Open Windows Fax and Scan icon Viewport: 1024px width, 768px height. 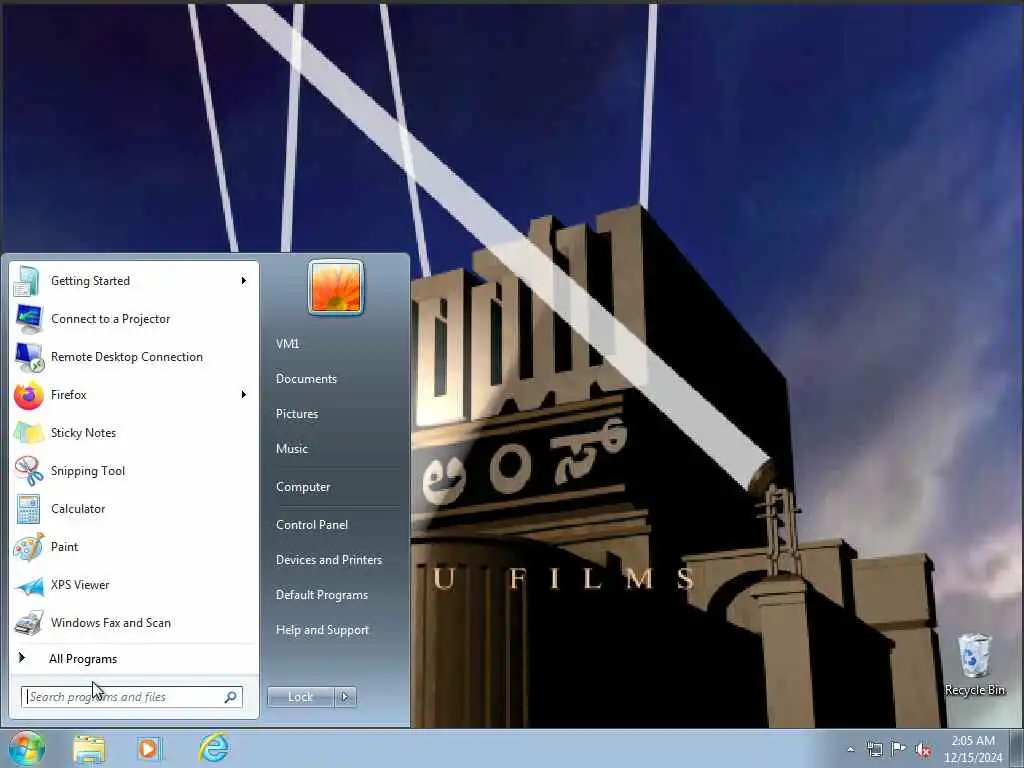point(29,623)
